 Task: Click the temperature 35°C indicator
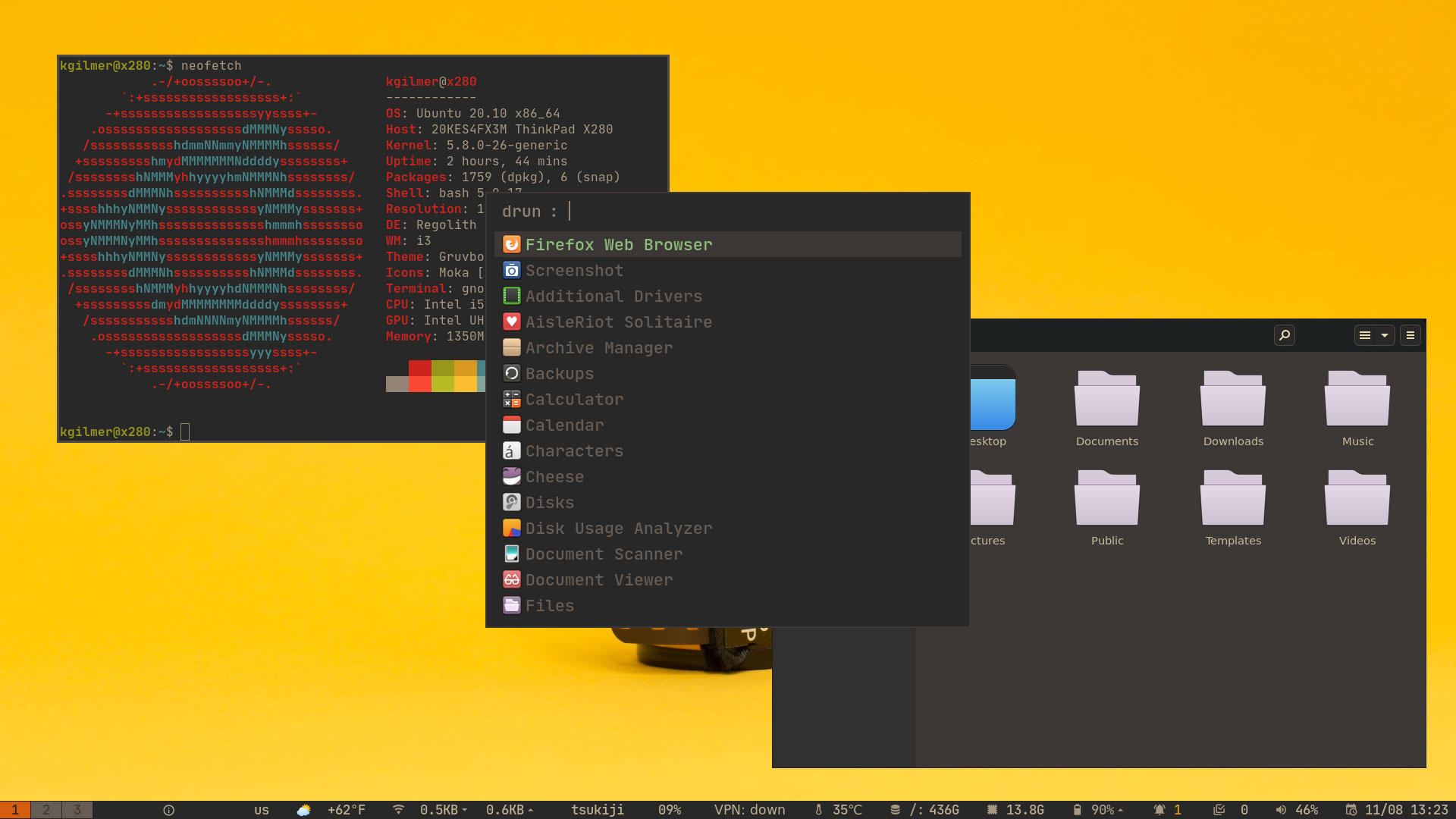(x=839, y=810)
